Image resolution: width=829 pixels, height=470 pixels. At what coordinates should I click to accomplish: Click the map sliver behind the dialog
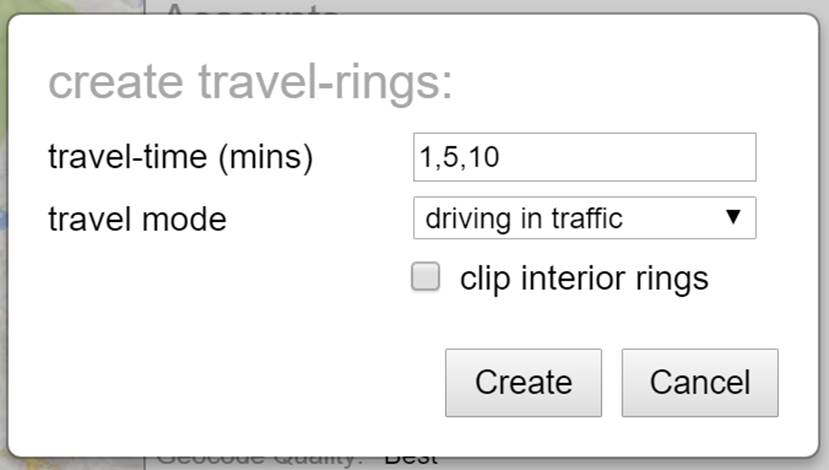(x=4, y=238)
